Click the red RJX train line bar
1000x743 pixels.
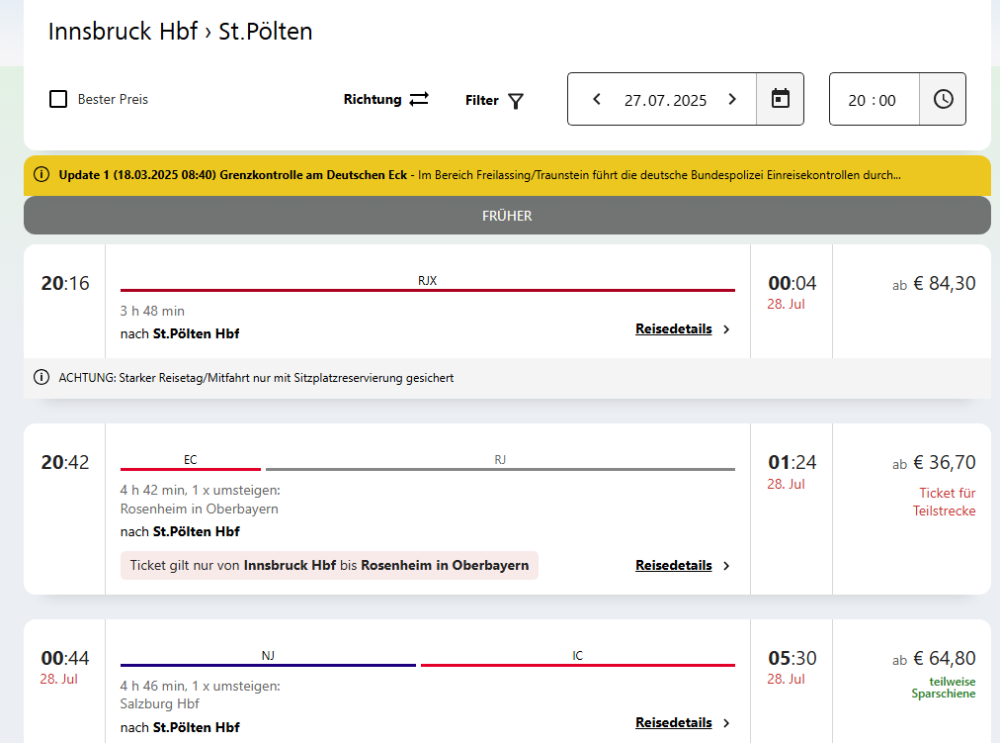pyautogui.click(x=427, y=290)
